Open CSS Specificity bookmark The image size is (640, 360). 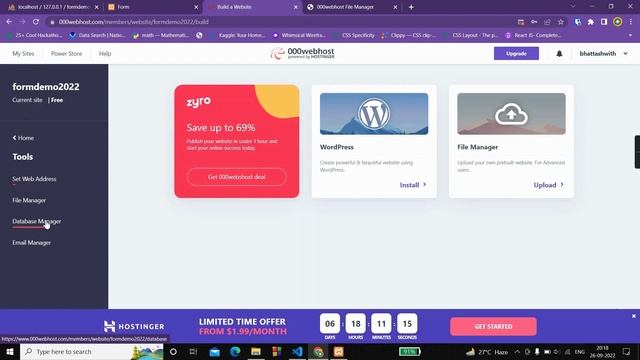click(x=354, y=36)
